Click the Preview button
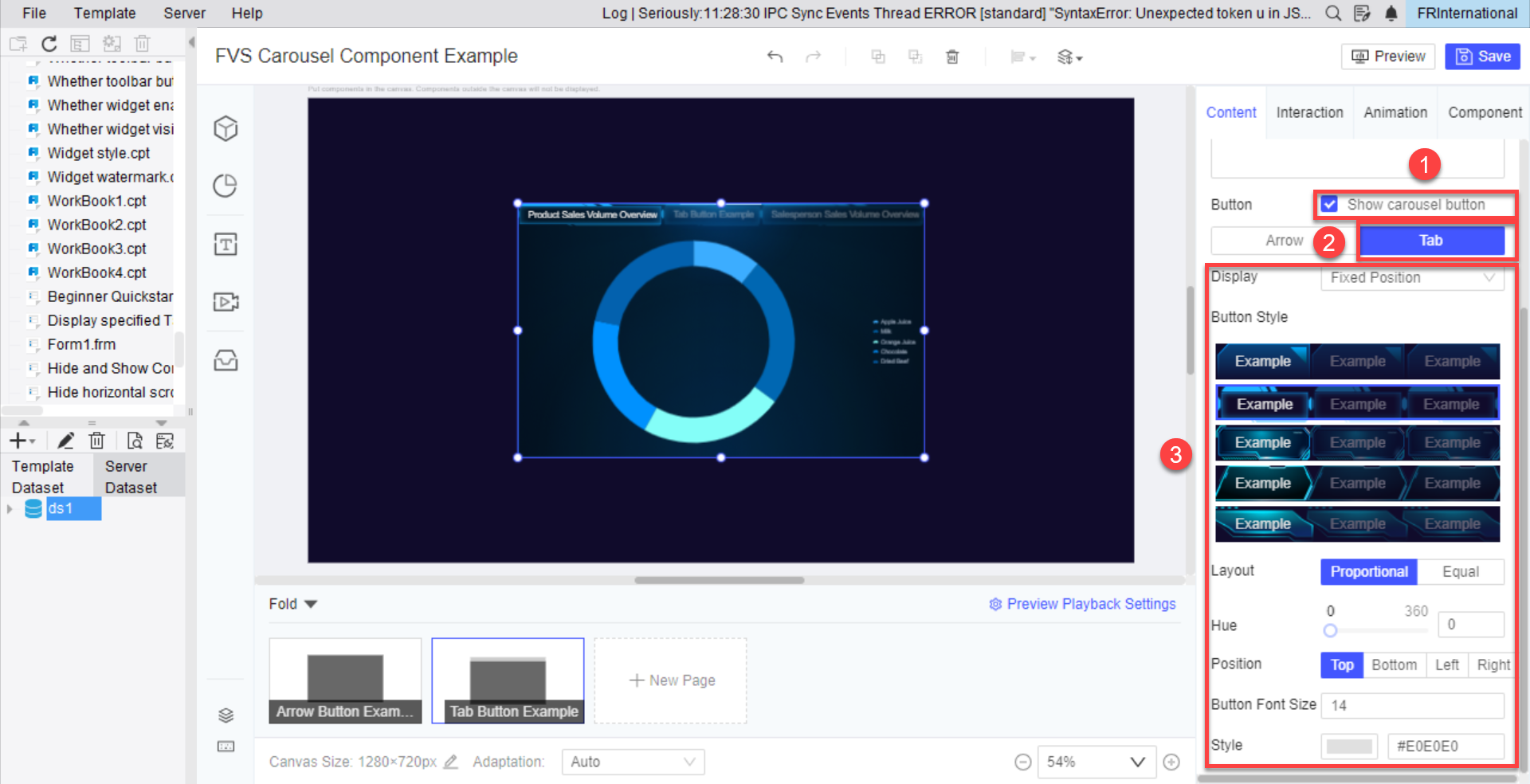1530x784 pixels. [x=1388, y=57]
